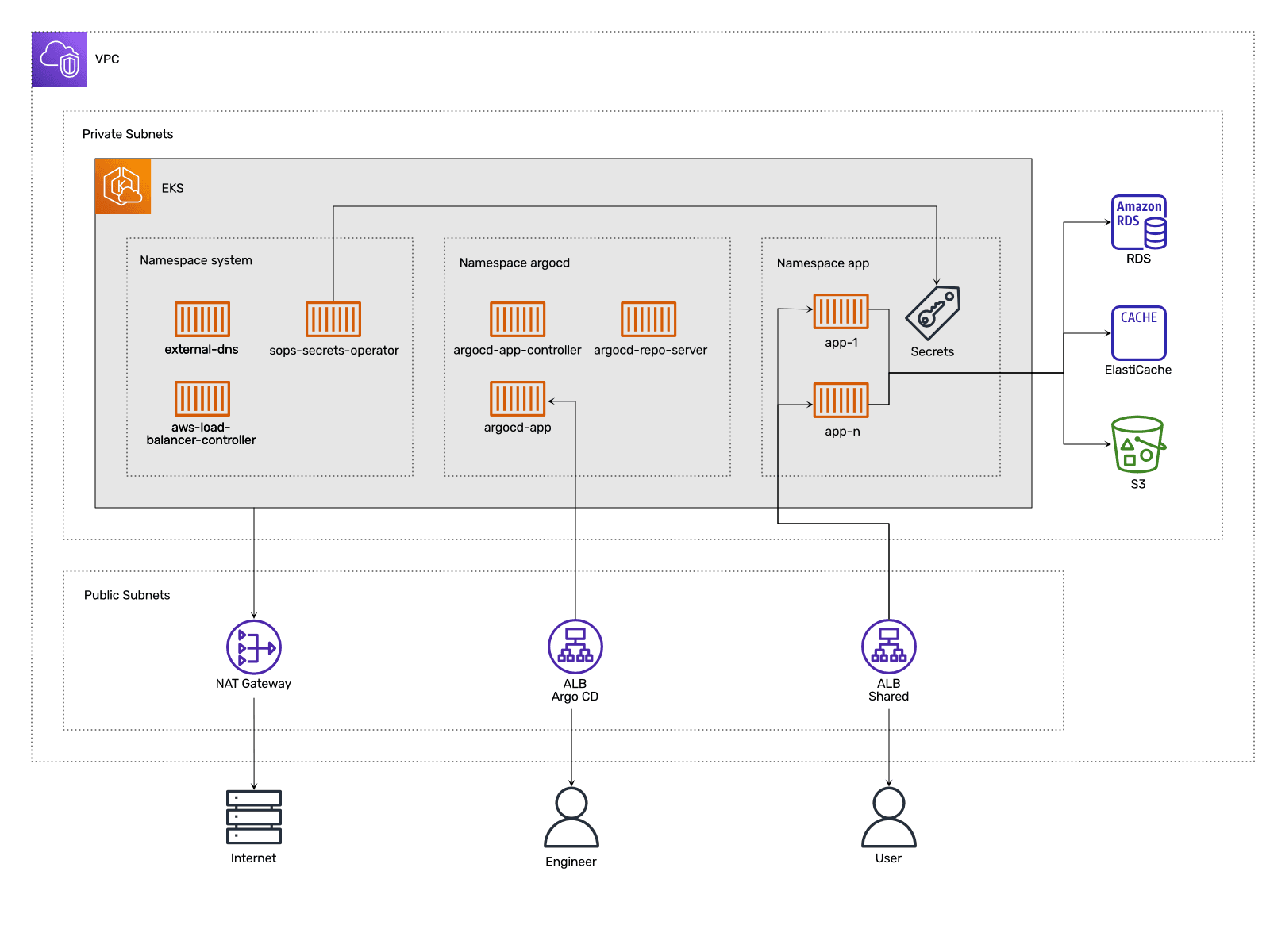The image size is (1270, 952).
Task: Click the VPC cloud shield icon
Action: click(60, 59)
